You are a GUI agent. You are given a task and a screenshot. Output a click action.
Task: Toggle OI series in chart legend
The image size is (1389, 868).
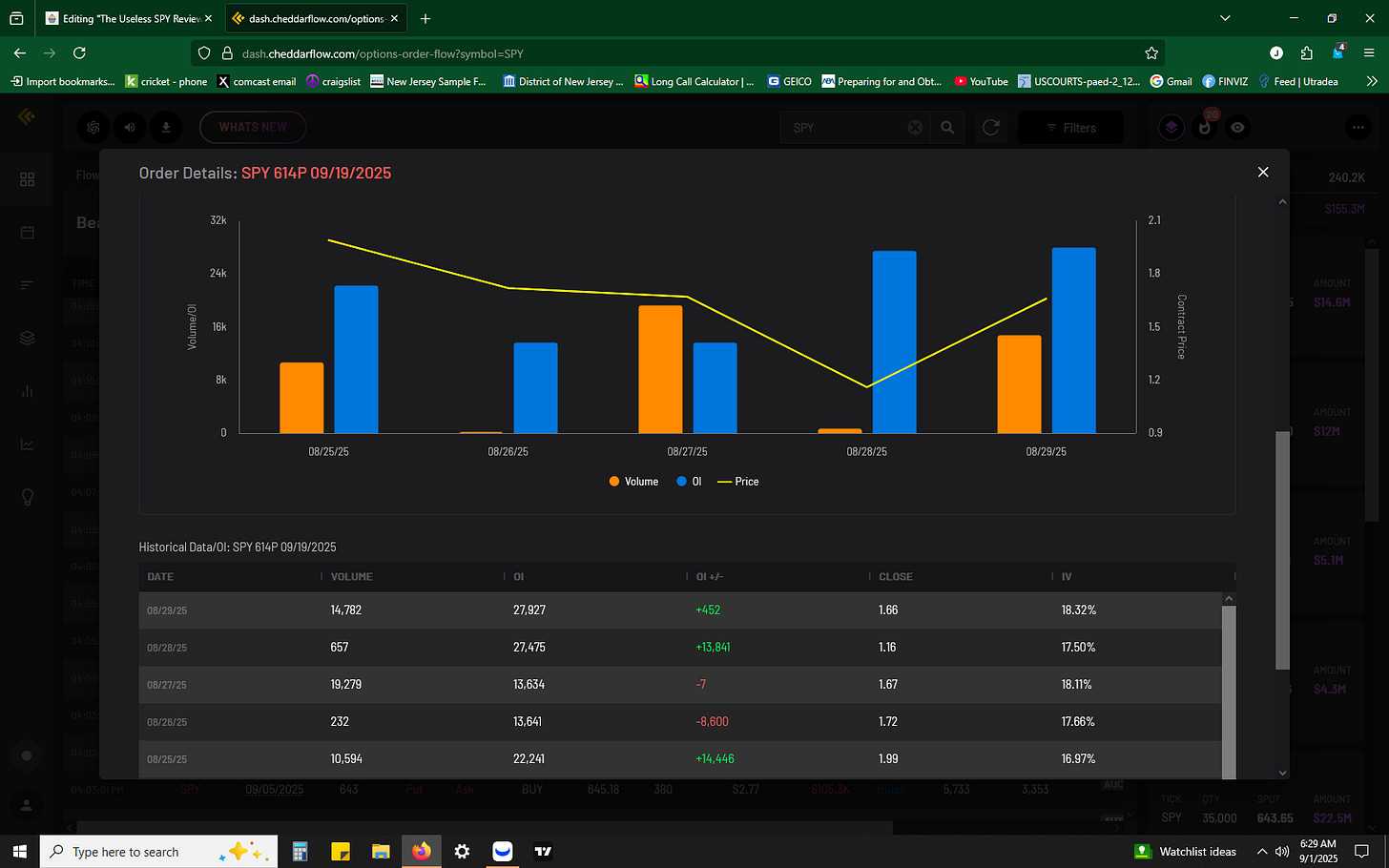pyautogui.click(x=689, y=482)
